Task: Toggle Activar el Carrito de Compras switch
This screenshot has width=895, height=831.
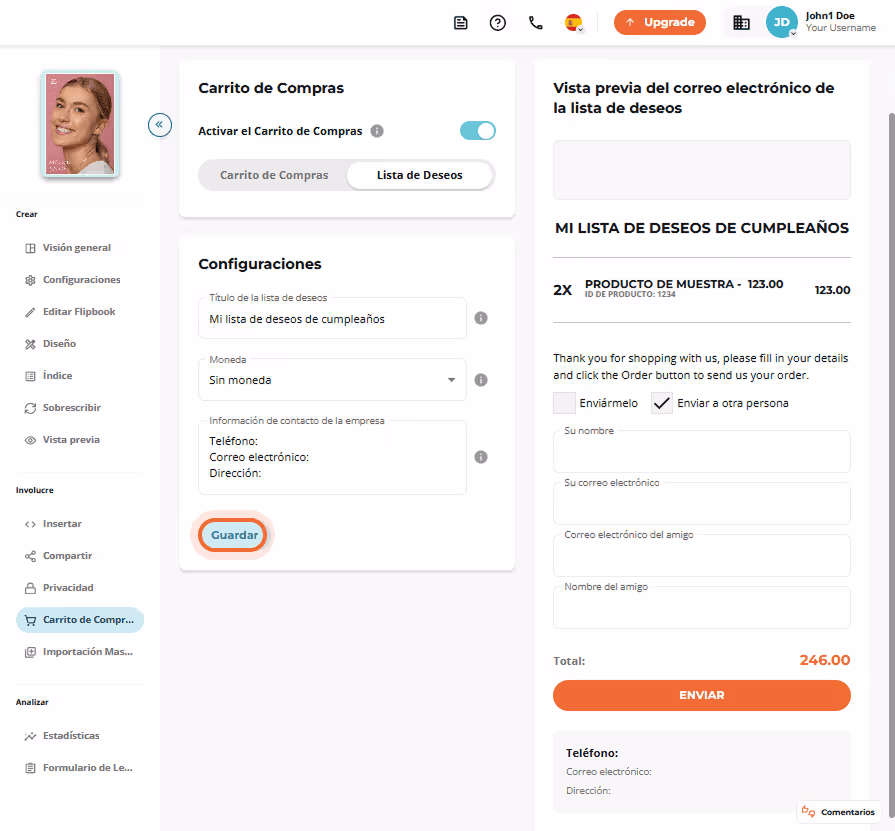Action: coord(478,131)
